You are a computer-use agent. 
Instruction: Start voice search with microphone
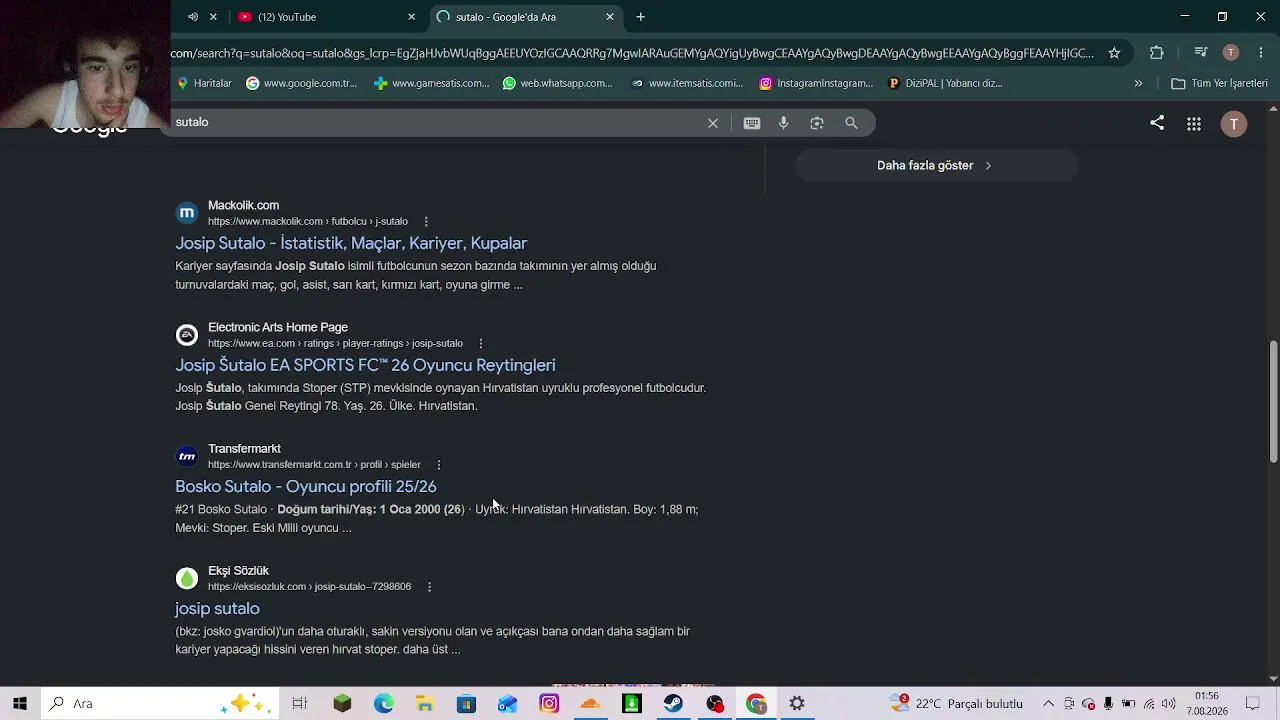coord(784,123)
